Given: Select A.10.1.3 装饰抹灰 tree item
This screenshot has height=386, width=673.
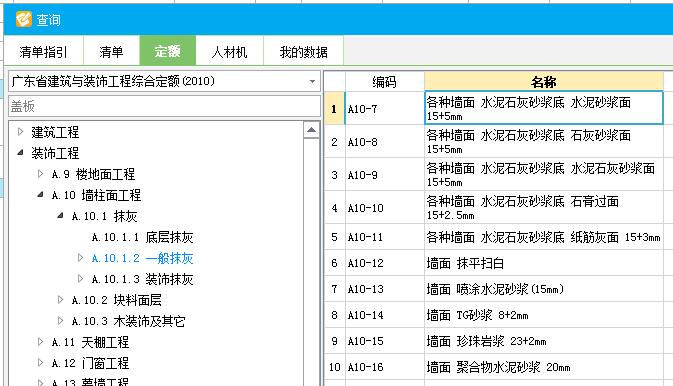Looking at the screenshot, I should (142, 280).
